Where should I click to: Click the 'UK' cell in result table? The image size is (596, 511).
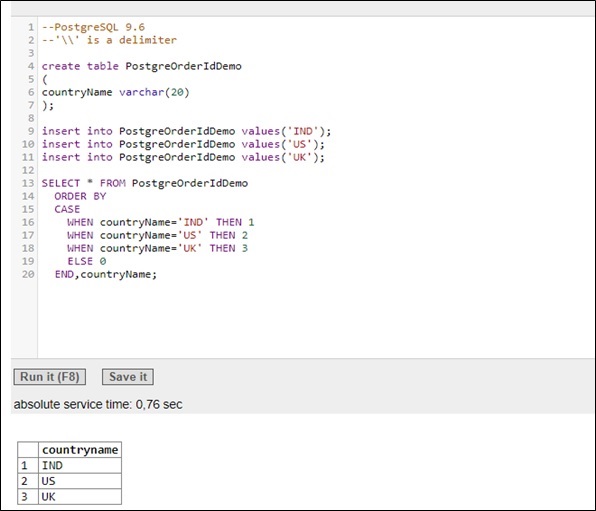[80, 497]
